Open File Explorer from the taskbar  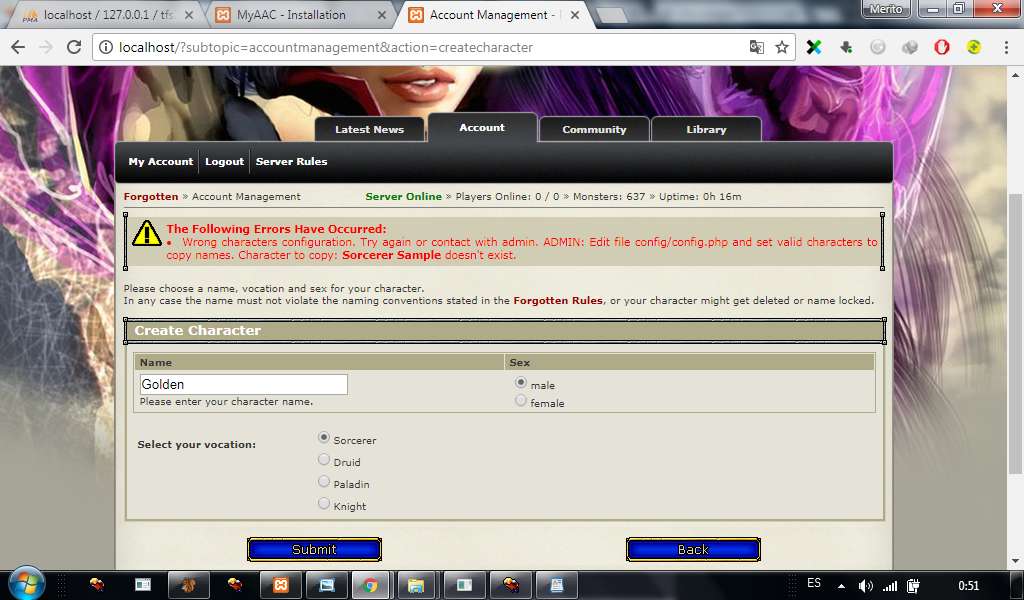coord(416,585)
